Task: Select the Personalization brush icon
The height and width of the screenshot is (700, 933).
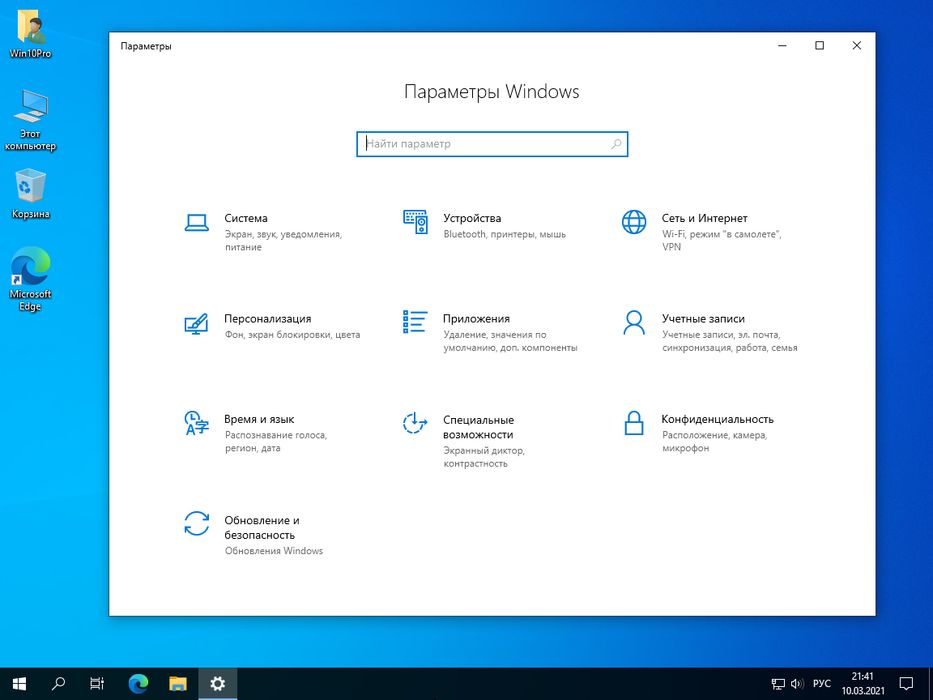Action: click(x=196, y=323)
